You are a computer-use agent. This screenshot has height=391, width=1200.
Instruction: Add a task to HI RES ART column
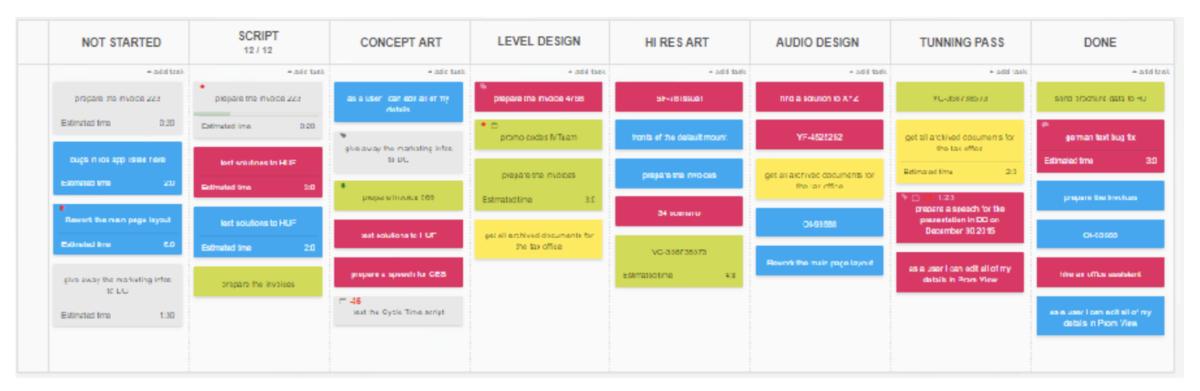[x=727, y=71]
